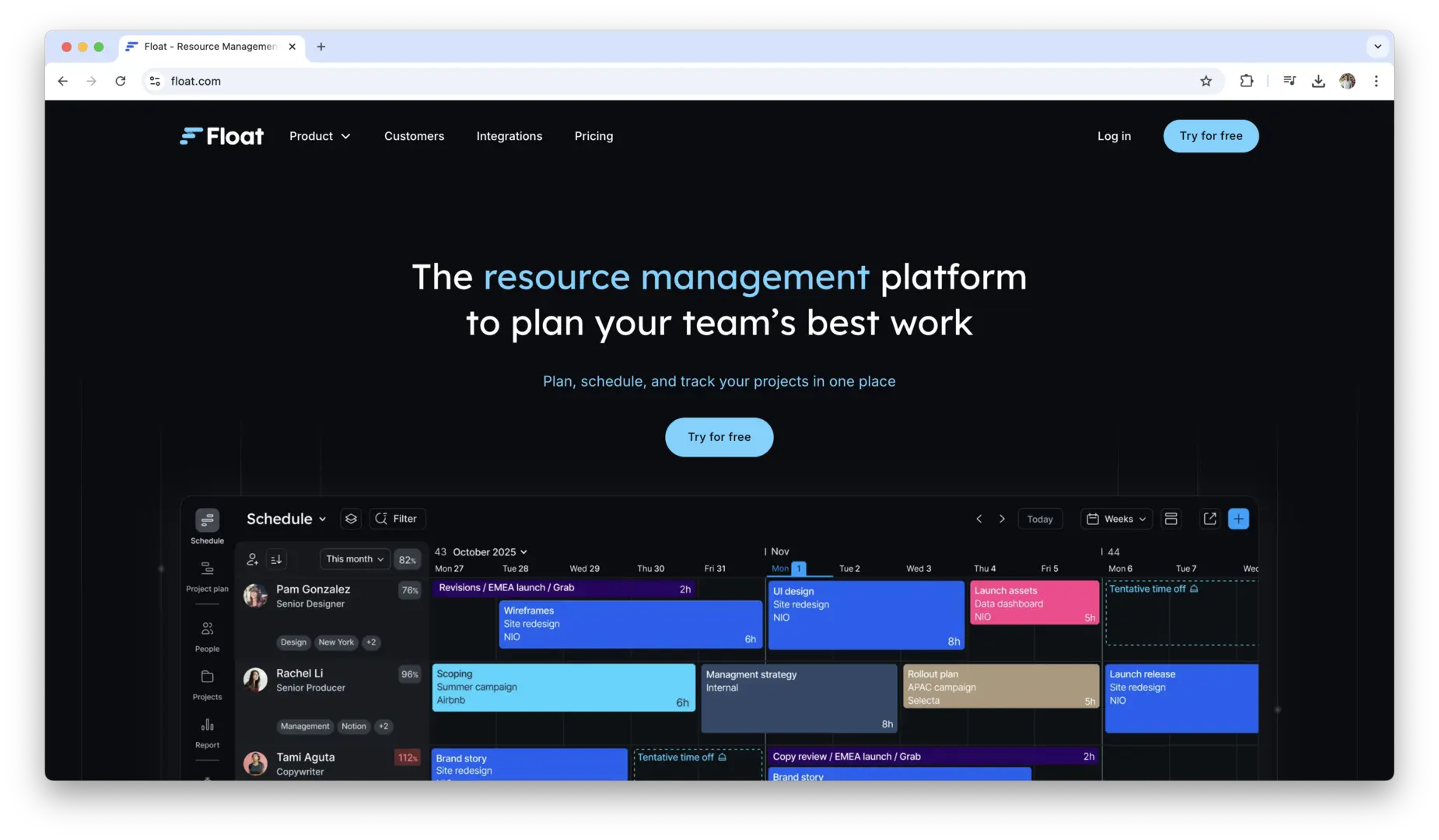
Task: Go to People in the sidebar
Action: (x=207, y=629)
